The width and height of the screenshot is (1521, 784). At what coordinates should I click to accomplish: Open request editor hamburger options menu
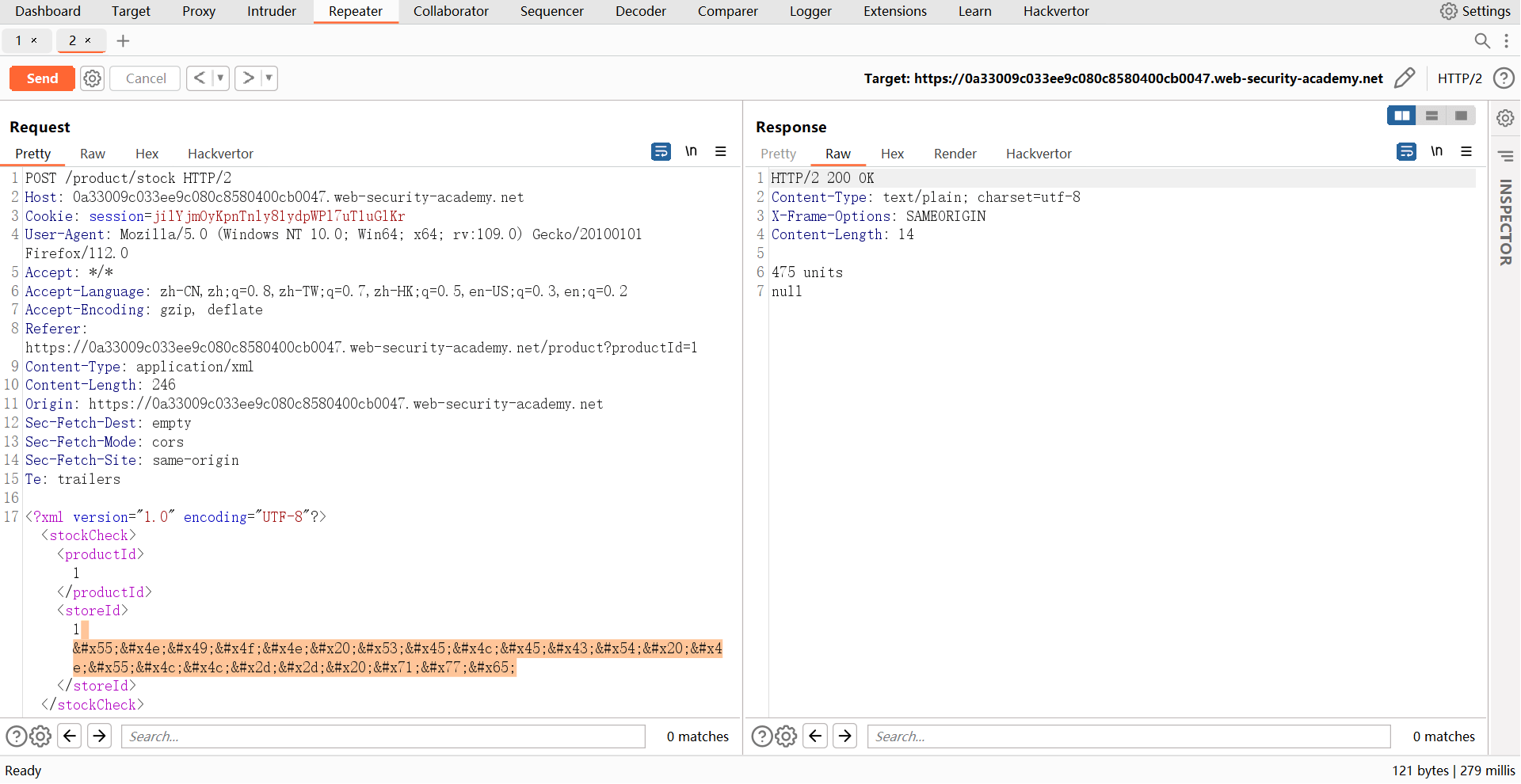[x=721, y=151]
